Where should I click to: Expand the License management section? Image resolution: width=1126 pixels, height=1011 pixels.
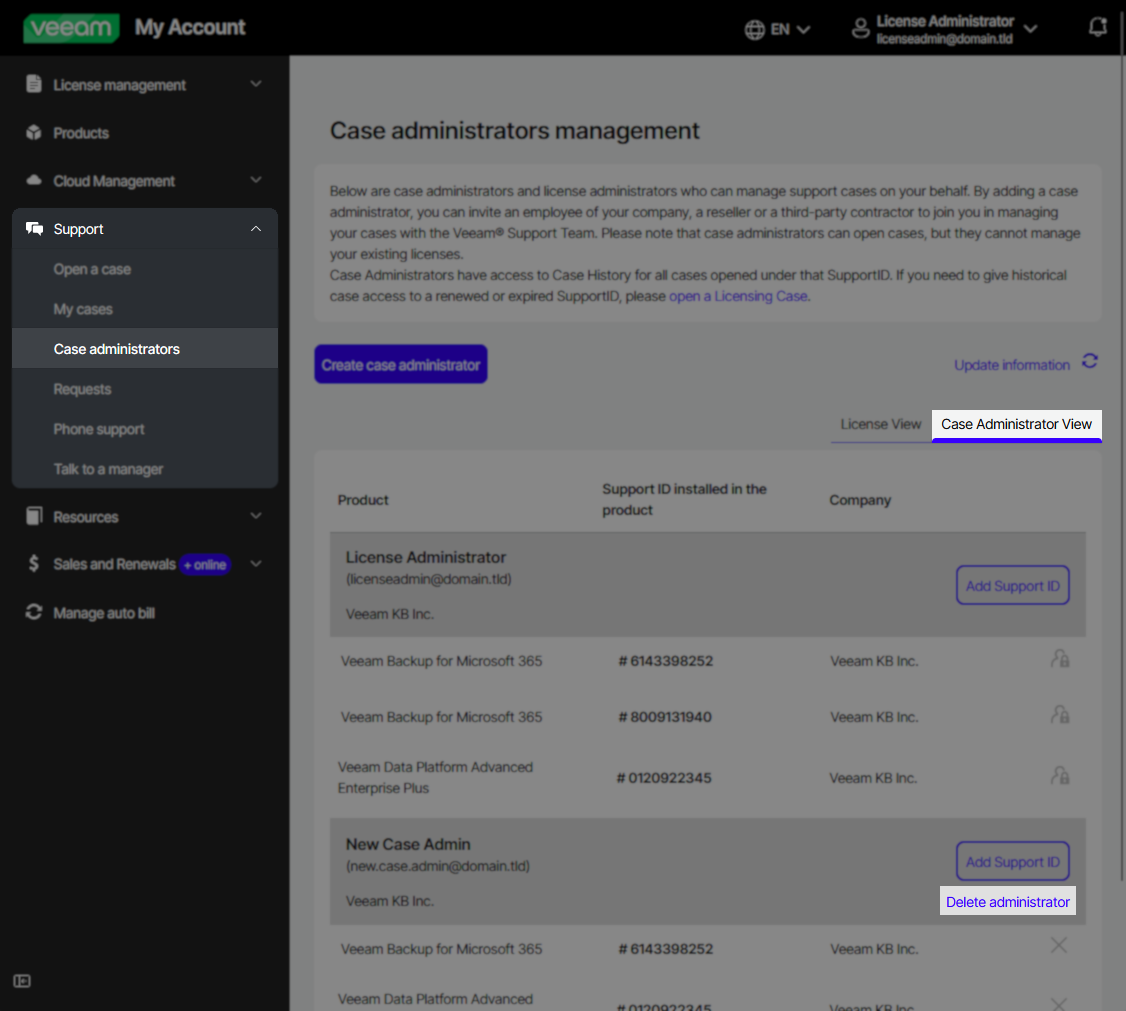120,84
